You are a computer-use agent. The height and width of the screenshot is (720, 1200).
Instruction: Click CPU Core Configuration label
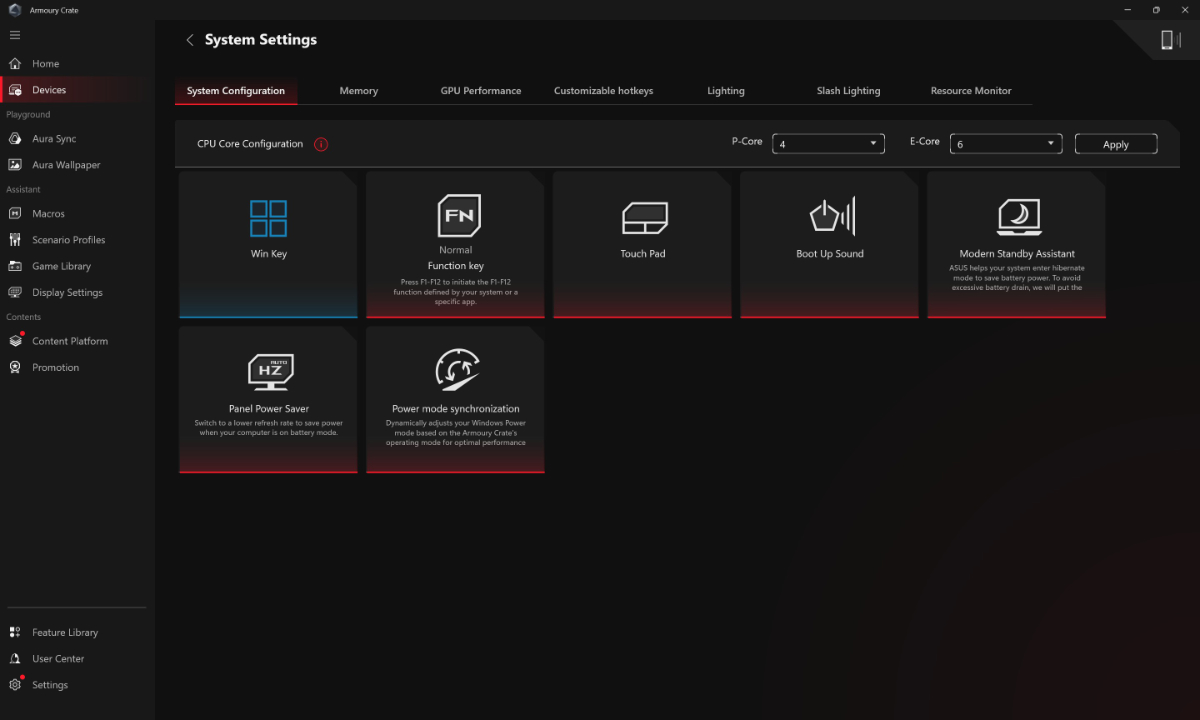(x=250, y=144)
